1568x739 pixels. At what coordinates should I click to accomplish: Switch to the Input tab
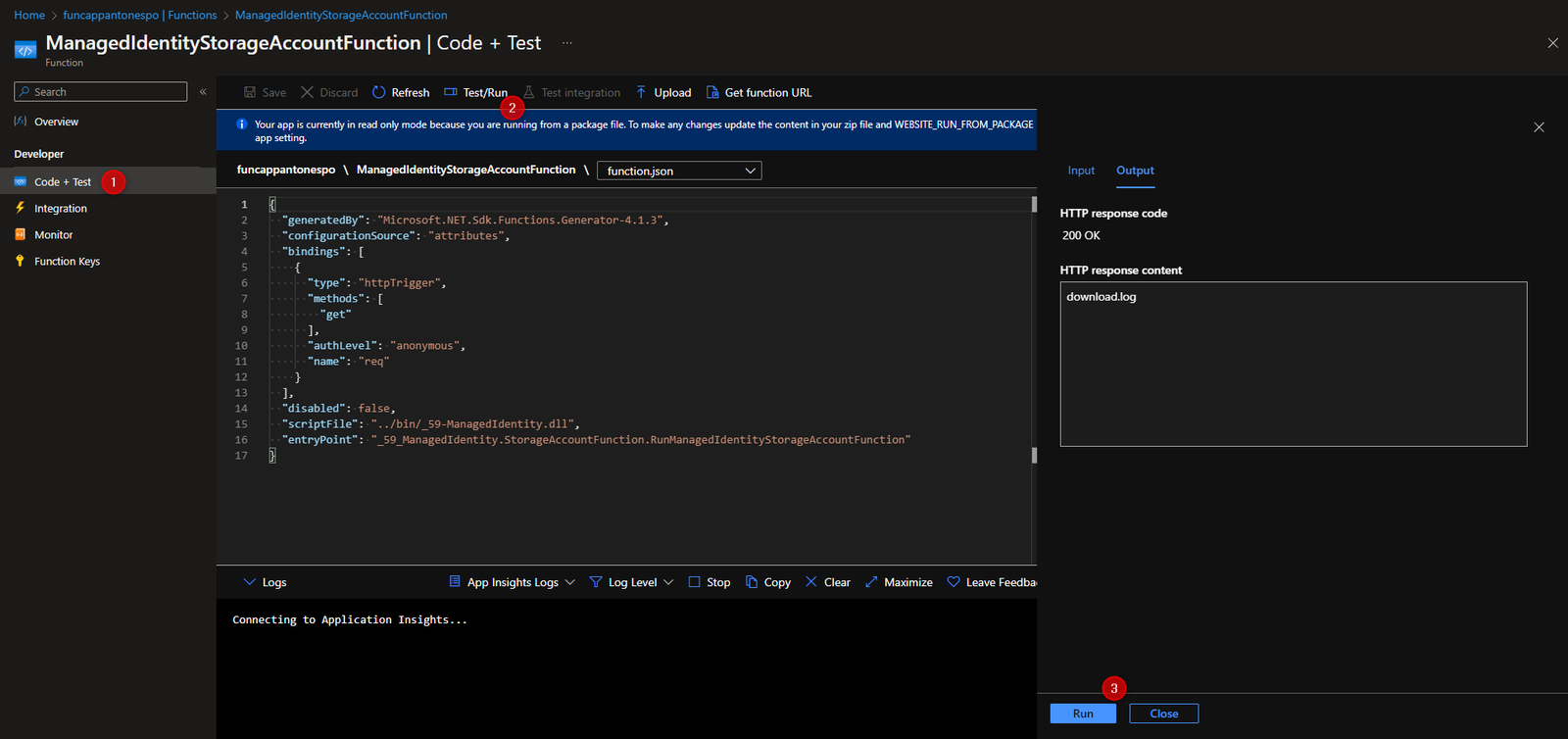(1081, 171)
